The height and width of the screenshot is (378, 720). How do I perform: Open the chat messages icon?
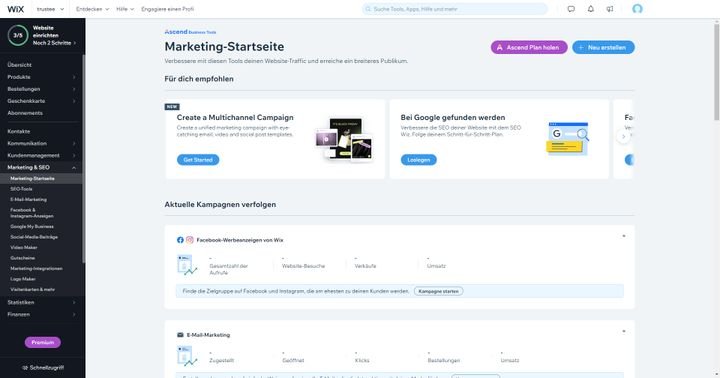click(571, 9)
